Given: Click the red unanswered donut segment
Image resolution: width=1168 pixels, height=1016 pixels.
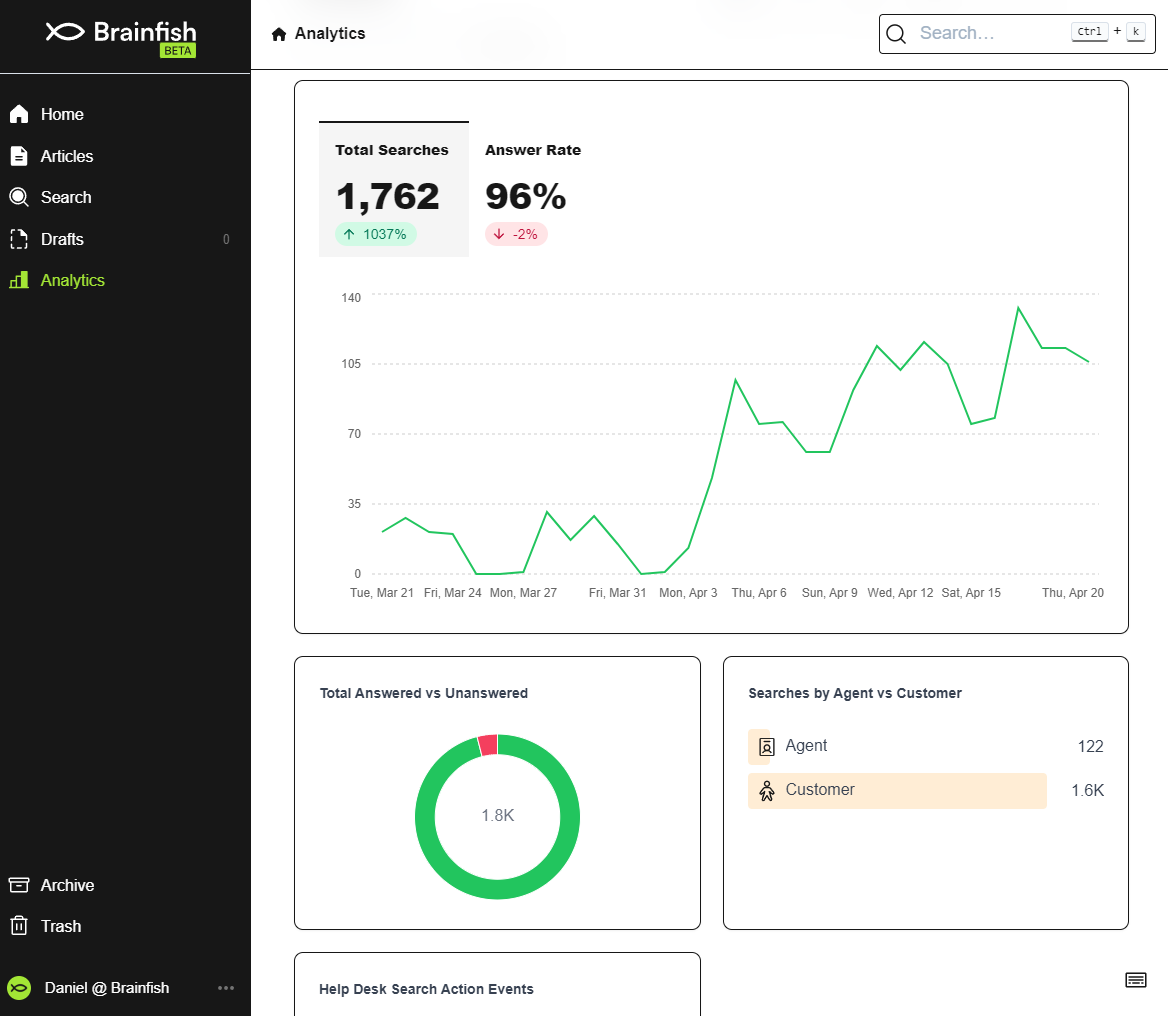Looking at the screenshot, I should (488, 745).
